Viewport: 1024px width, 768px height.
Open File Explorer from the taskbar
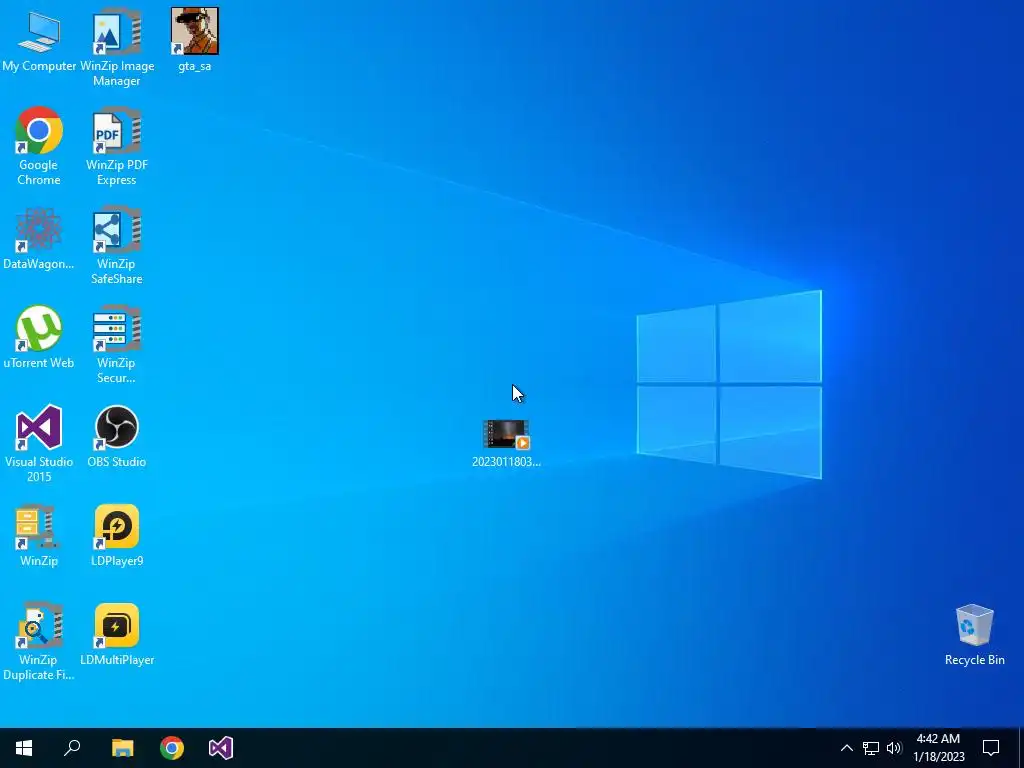(x=122, y=748)
